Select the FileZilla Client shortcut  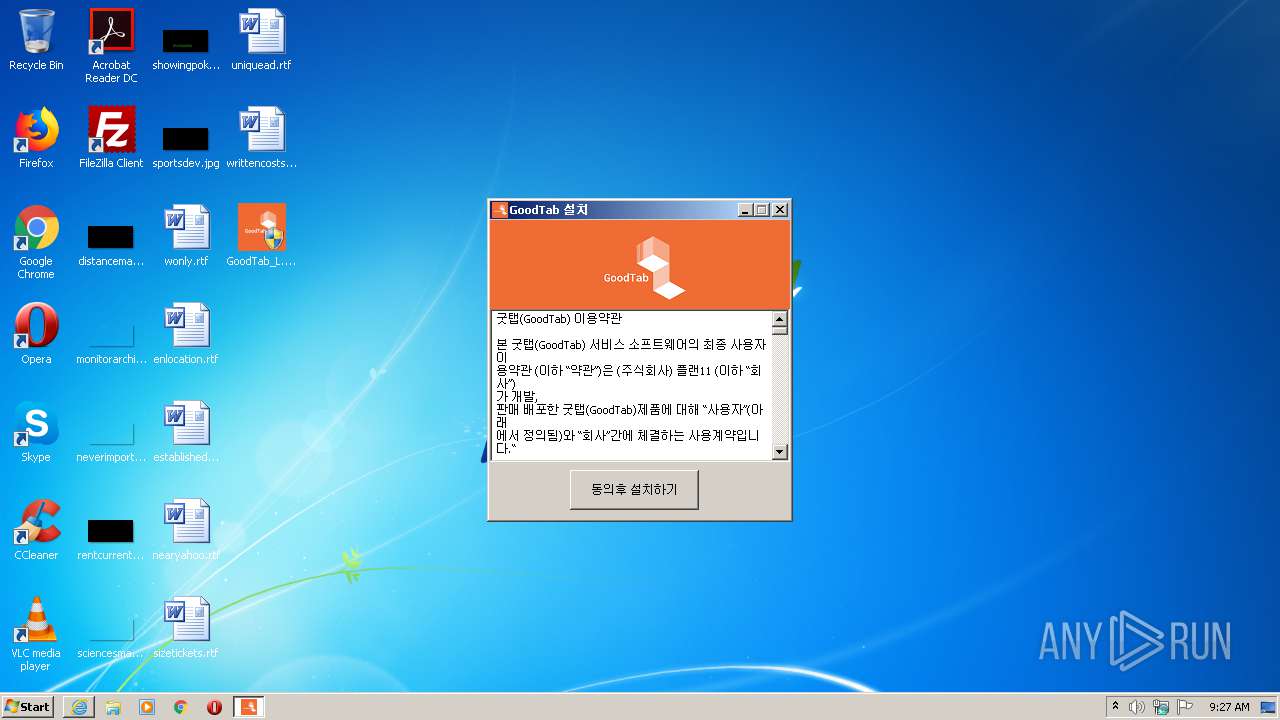click(111, 138)
